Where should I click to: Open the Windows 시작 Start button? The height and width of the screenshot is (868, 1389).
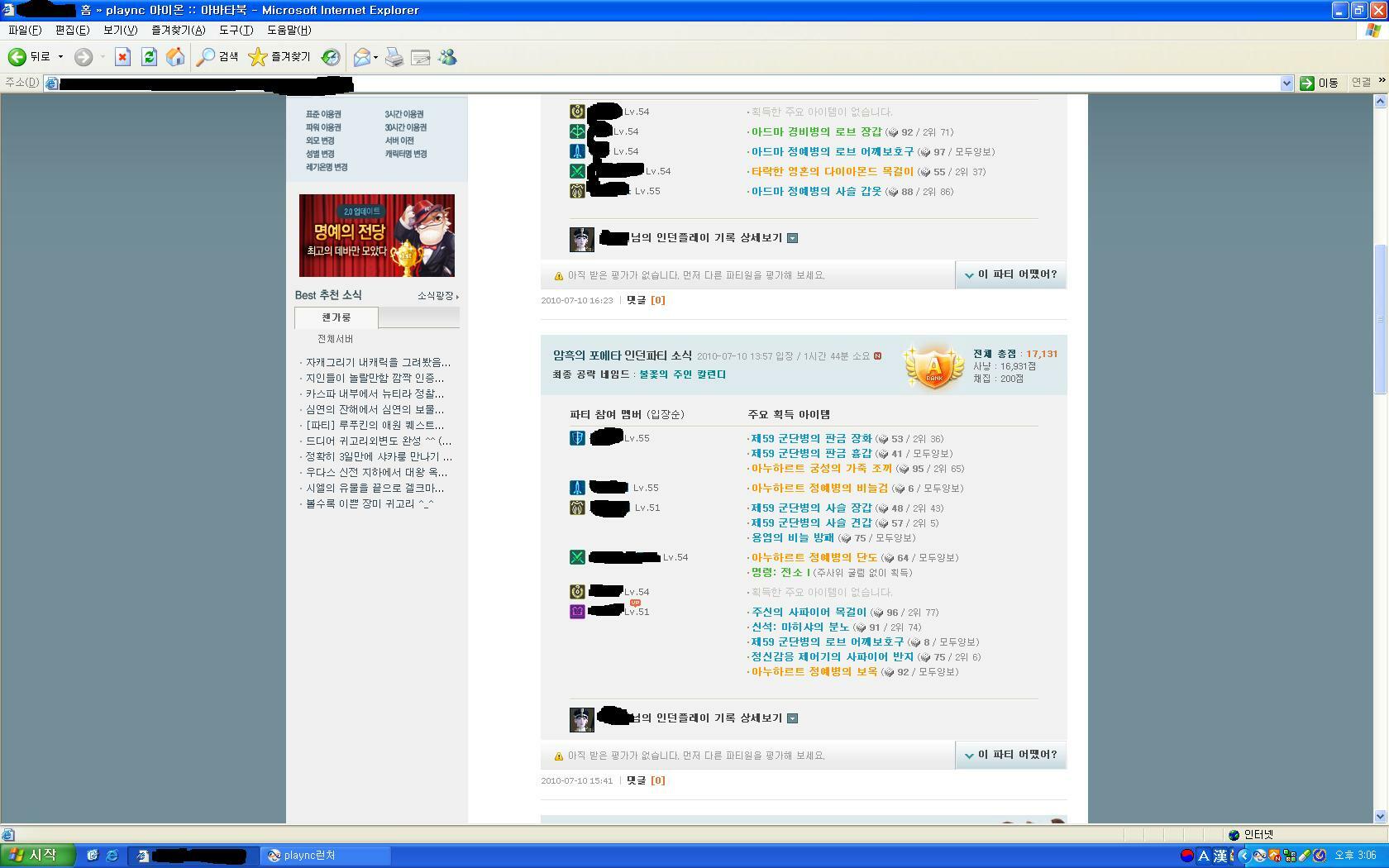coord(36,856)
